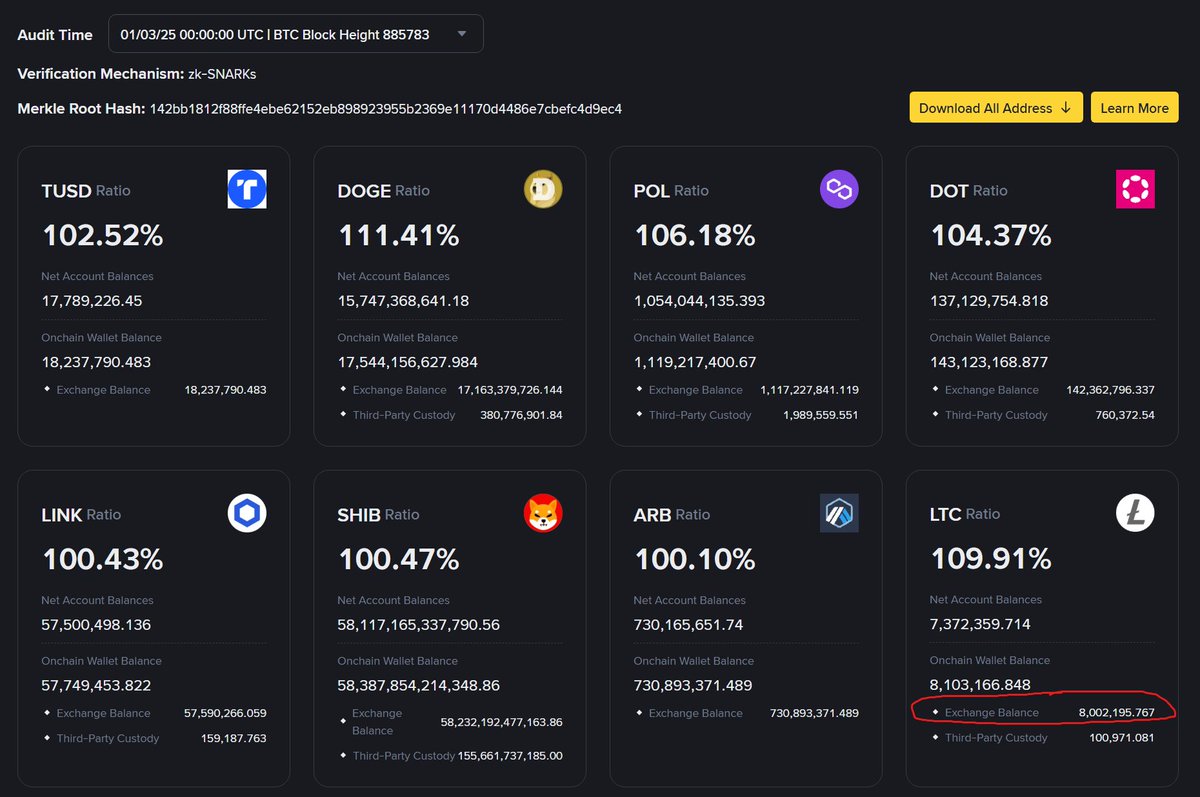This screenshot has width=1200, height=797.
Task: Click the DOGE ratio 111.41%
Action: [x=398, y=236]
